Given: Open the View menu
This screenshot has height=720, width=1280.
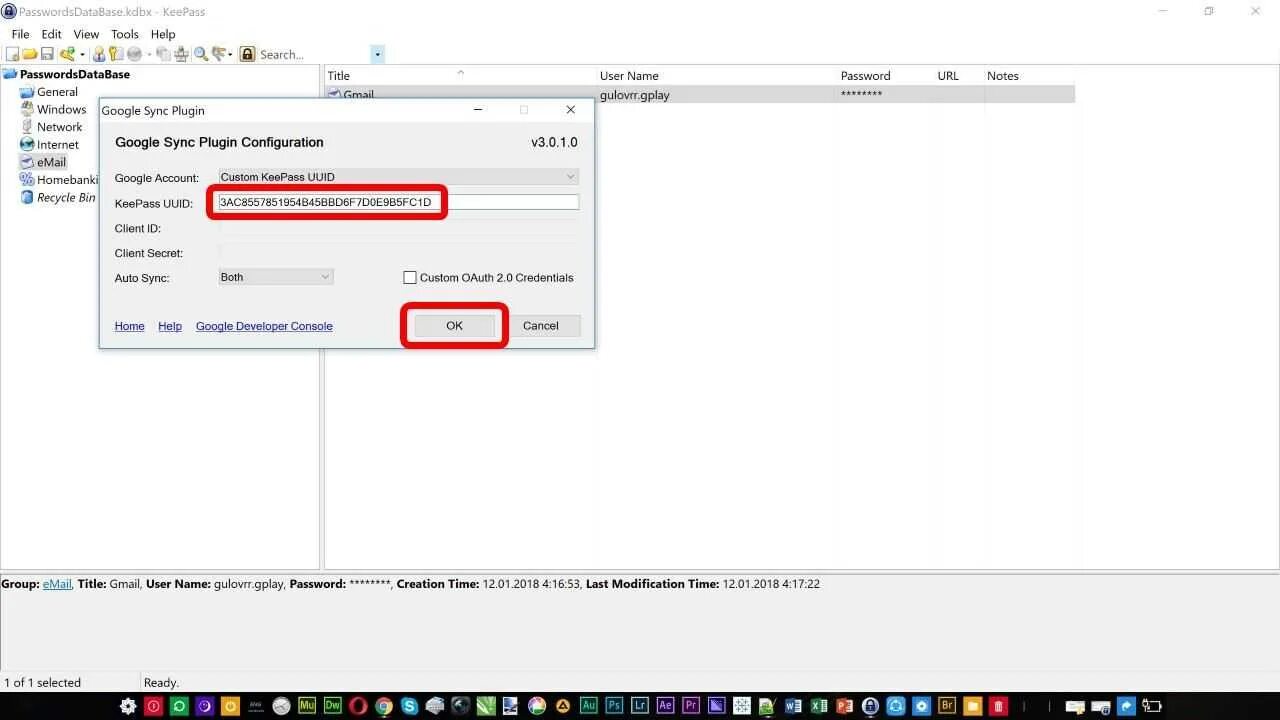Looking at the screenshot, I should pos(86,34).
